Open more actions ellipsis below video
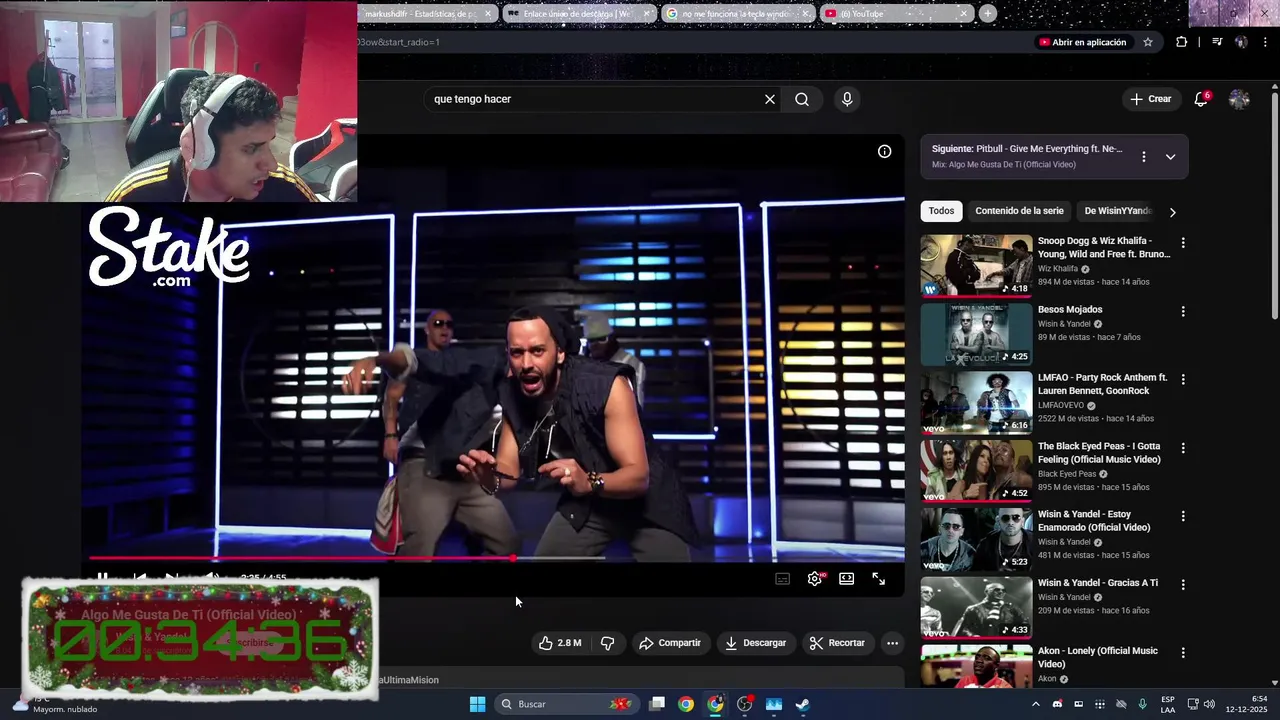This screenshot has height=720, width=1280. 892,643
